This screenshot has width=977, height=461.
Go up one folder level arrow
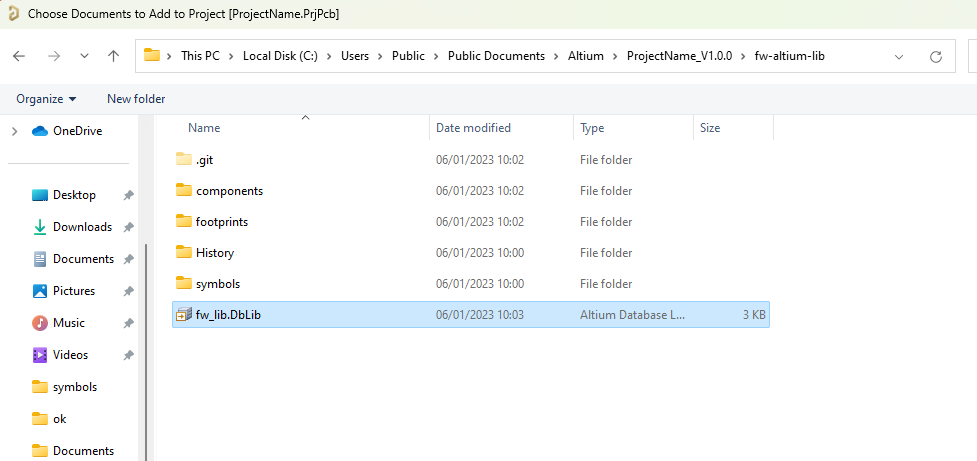[113, 56]
